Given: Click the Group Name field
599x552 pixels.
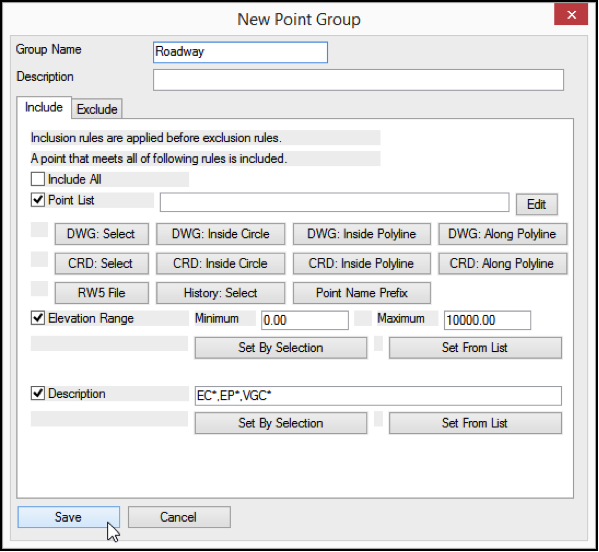Looking at the screenshot, I should coord(240,52).
